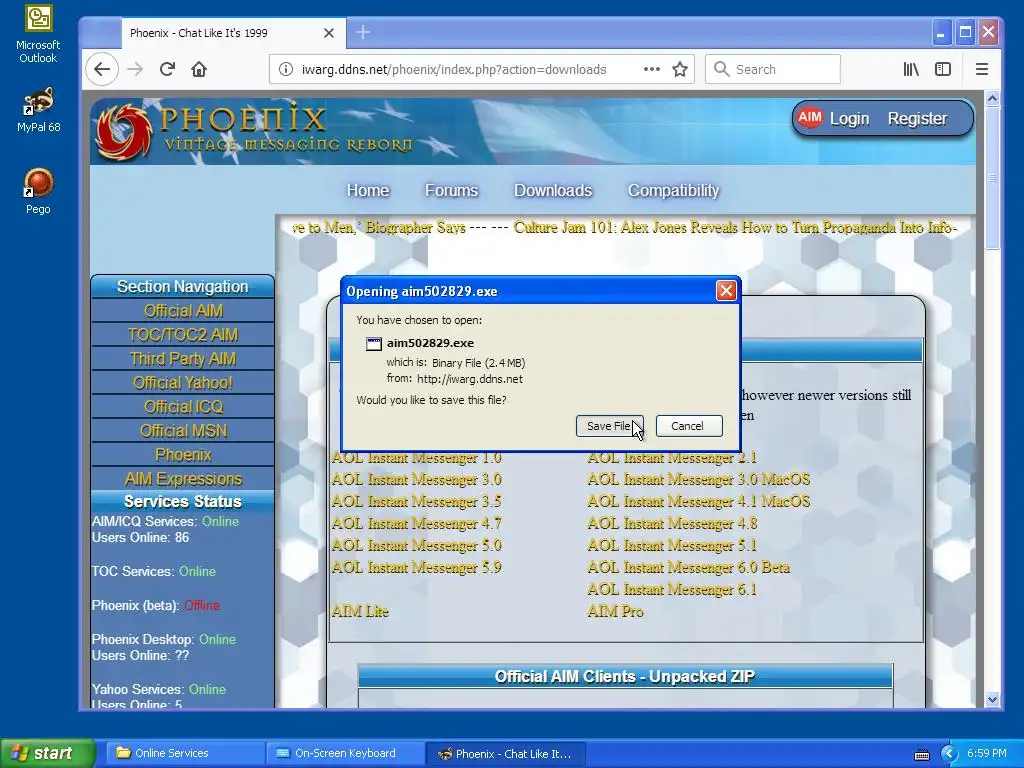
Task: Open AOL Instant Messenger 5.1 link
Action: 672,545
